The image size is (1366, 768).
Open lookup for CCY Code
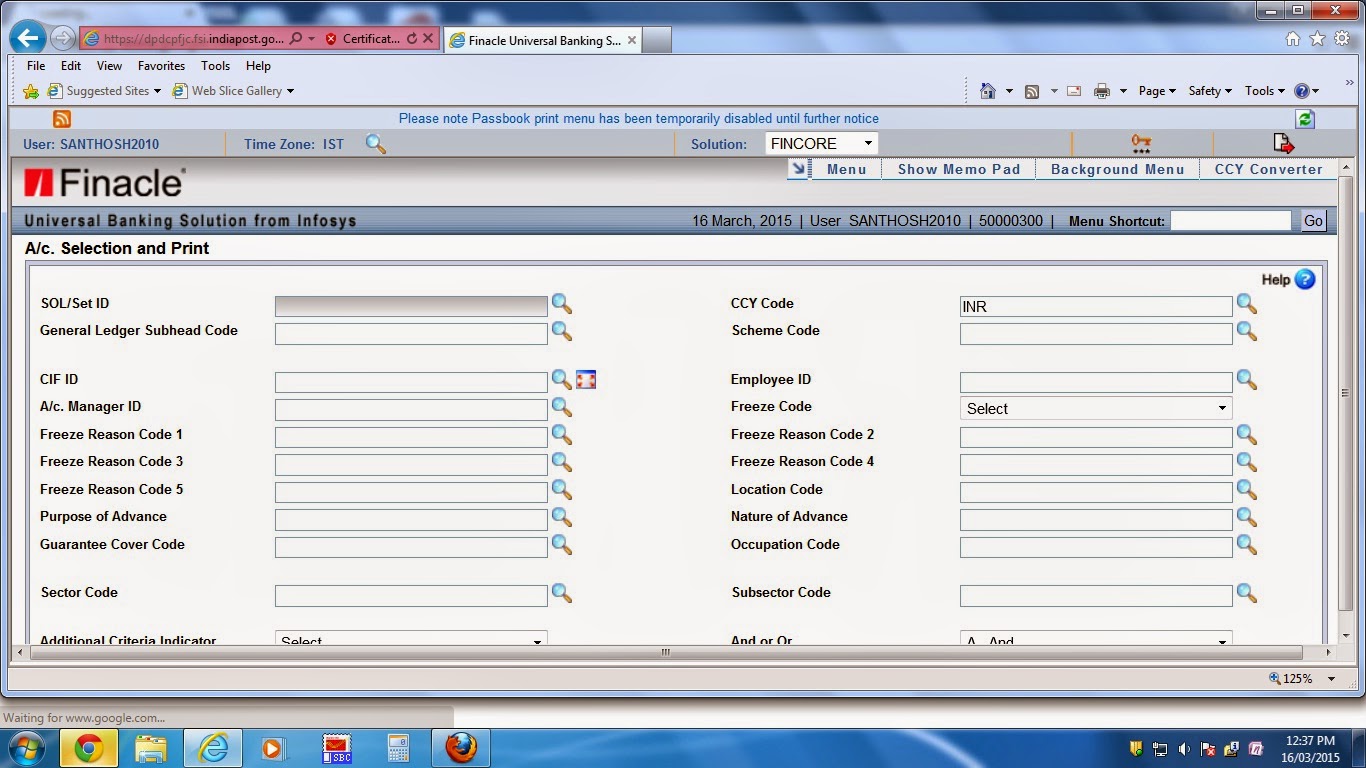(1247, 304)
